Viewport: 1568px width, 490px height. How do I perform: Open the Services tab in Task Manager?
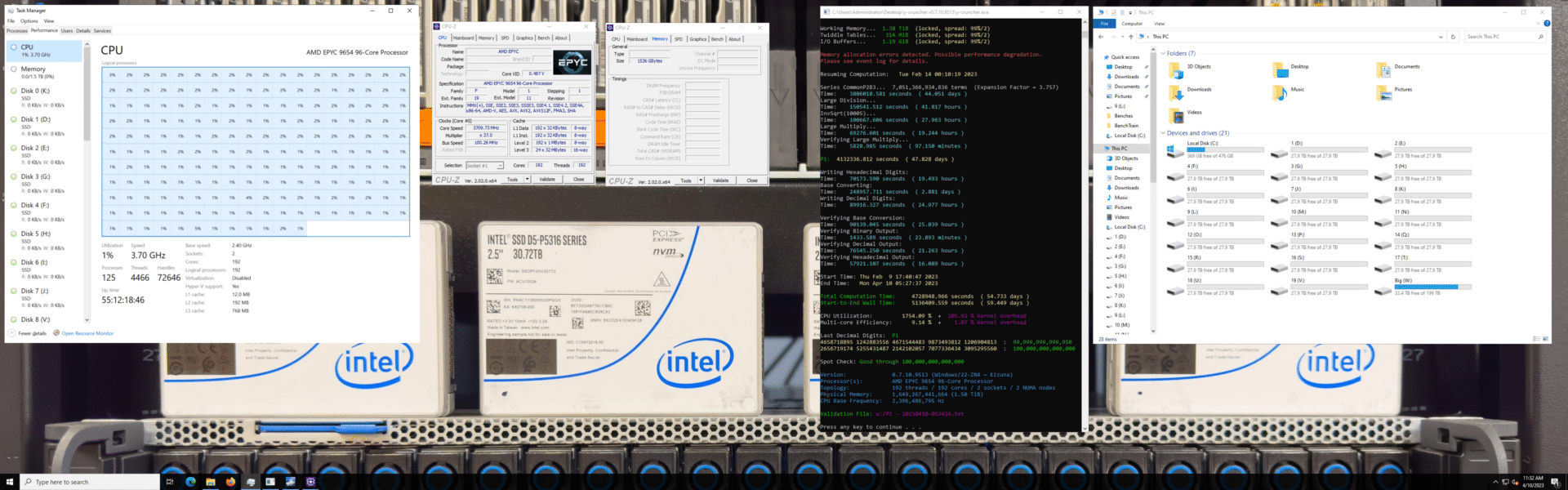[x=102, y=31]
